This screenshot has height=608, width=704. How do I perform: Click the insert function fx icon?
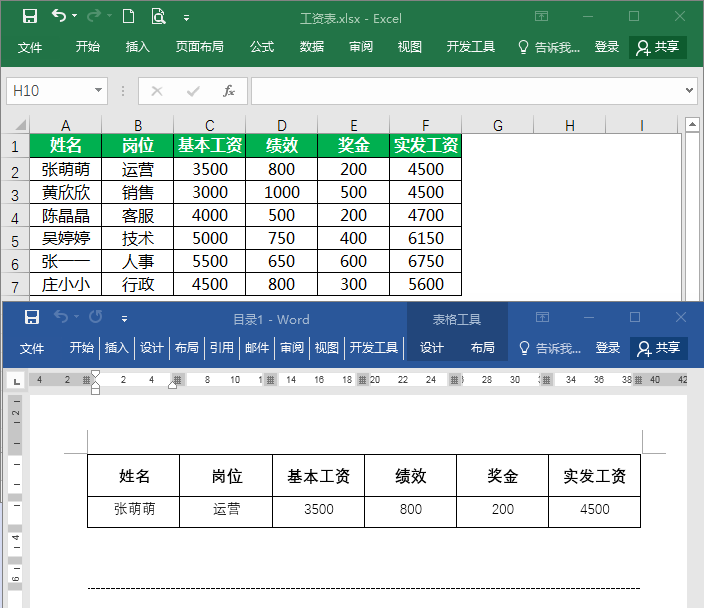point(229,91)
